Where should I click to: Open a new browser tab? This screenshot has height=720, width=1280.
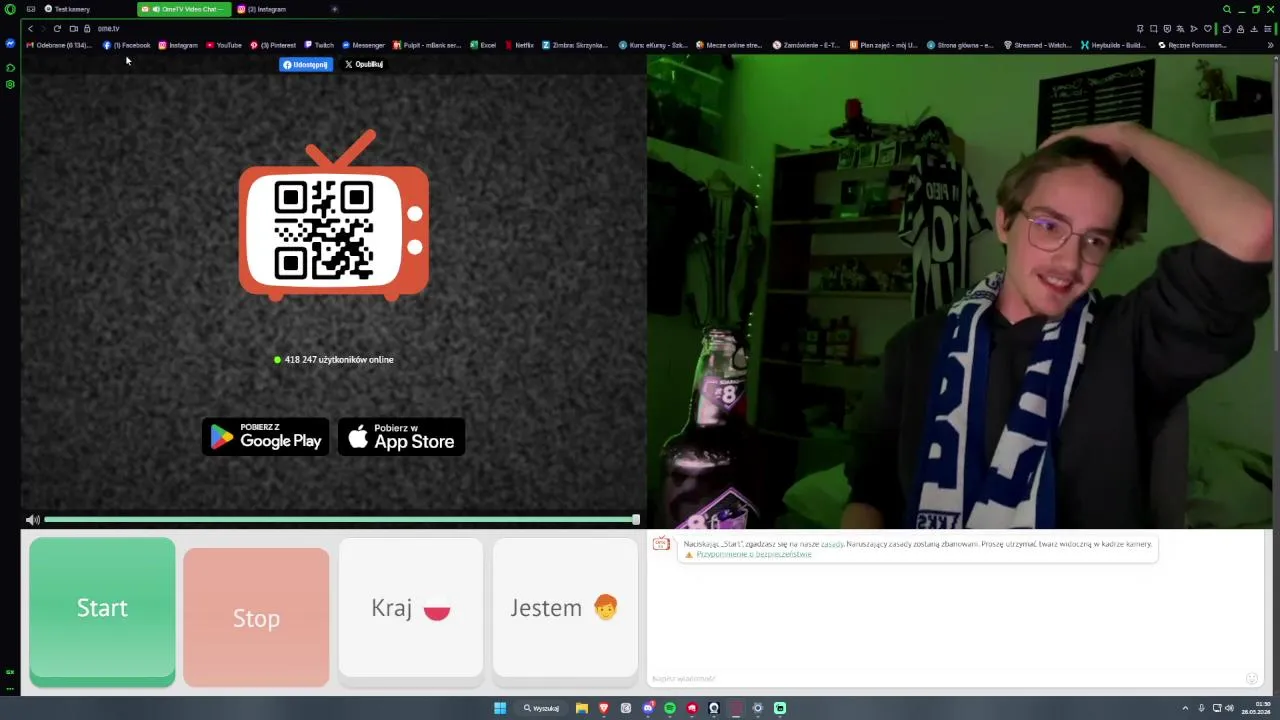334,9
